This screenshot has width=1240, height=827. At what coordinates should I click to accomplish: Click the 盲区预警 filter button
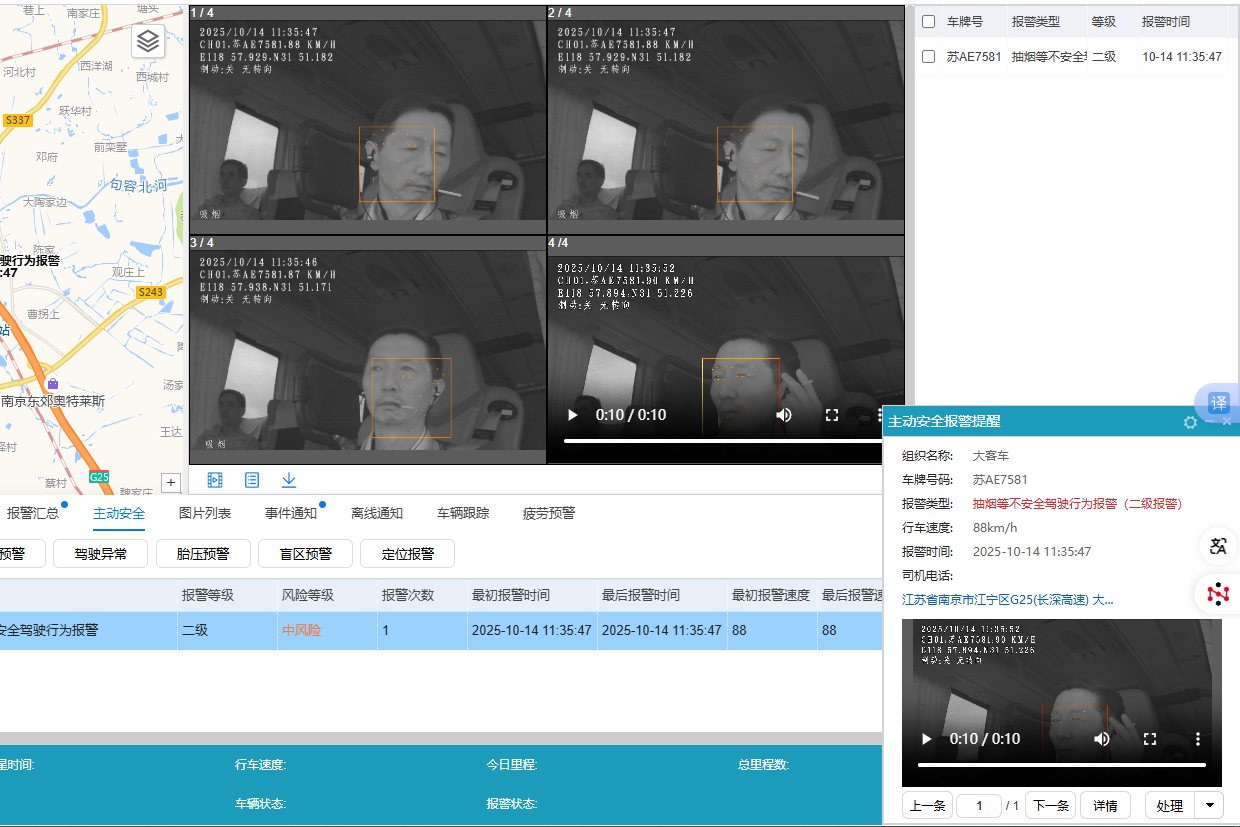(x=305, y=553)
